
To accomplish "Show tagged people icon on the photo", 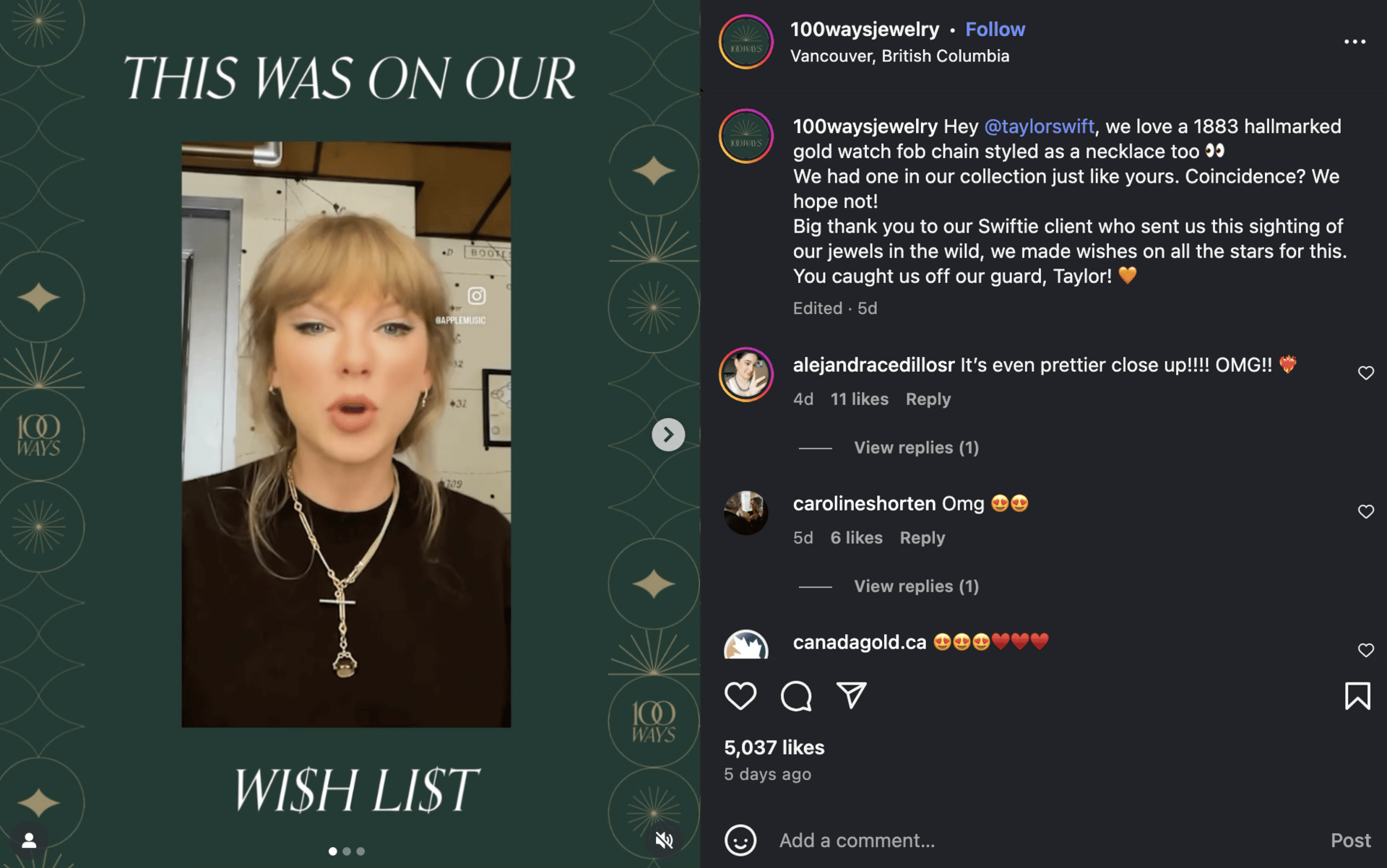I will pos(29,840).
